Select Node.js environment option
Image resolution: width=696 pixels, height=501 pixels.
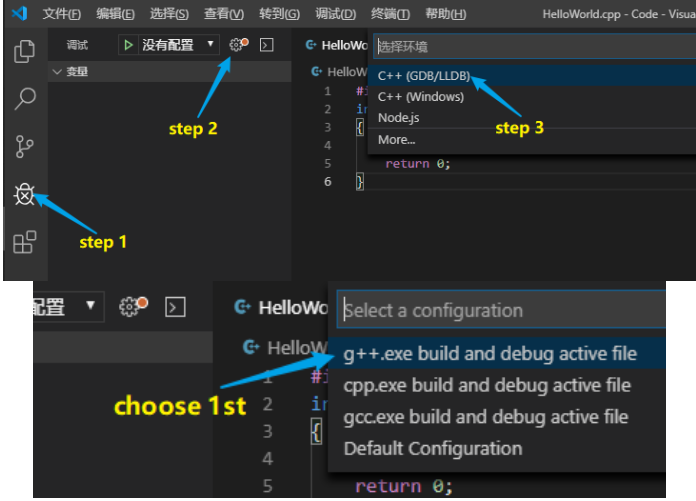(x=532, y=118)
